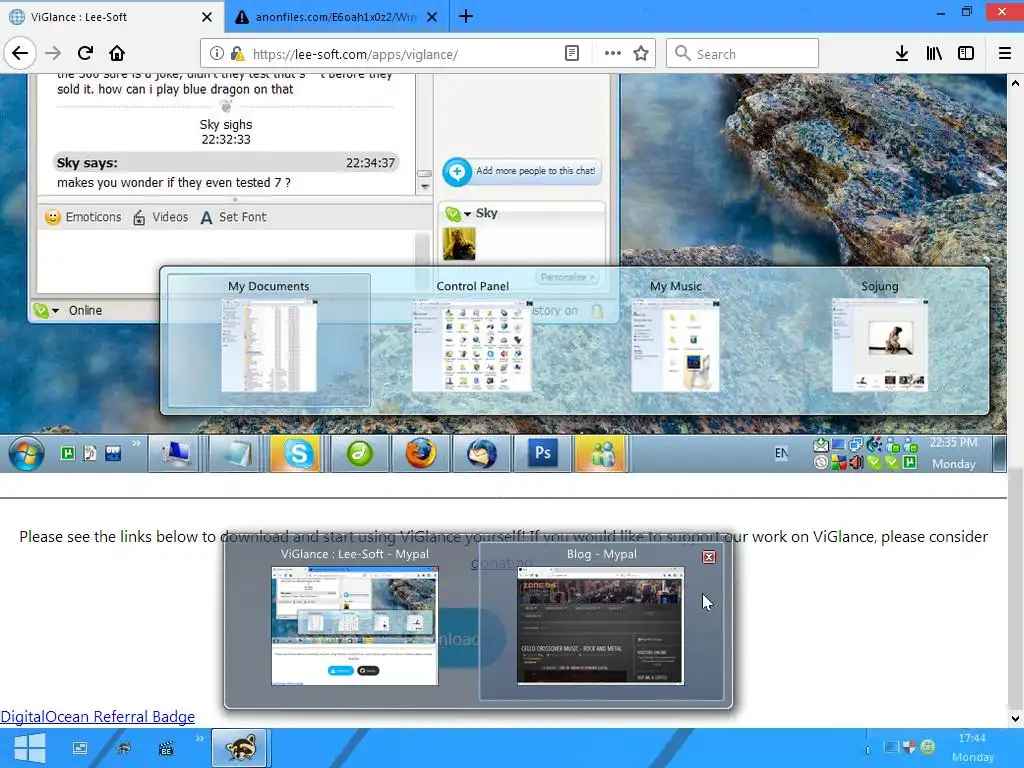Click the browser Forward arrow
1024x768 pixels.
[53, 53]
